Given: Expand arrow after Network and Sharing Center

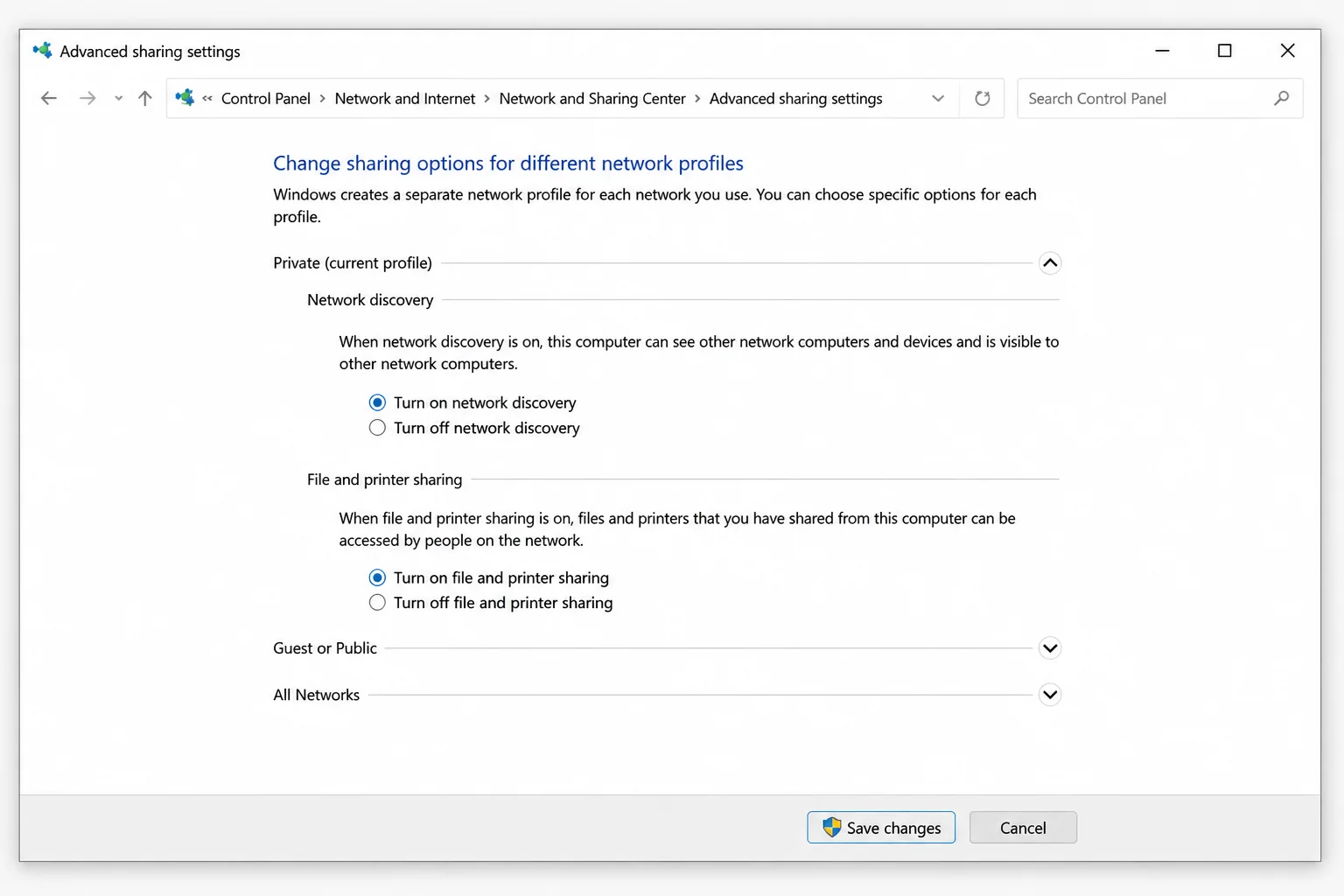Looking at the screenshot, I should click(x=697, y=99).
